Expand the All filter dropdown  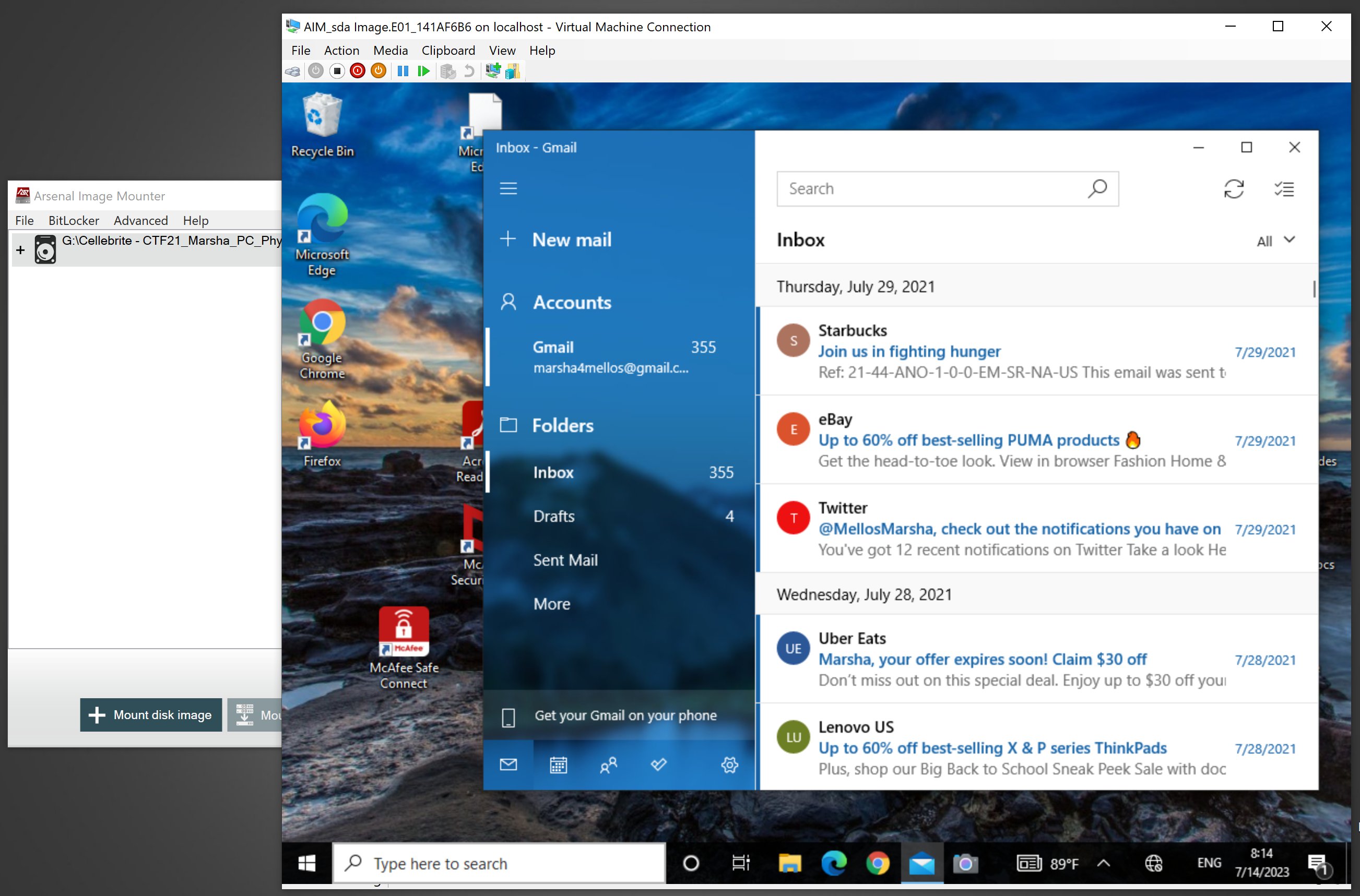[1275, 241]
